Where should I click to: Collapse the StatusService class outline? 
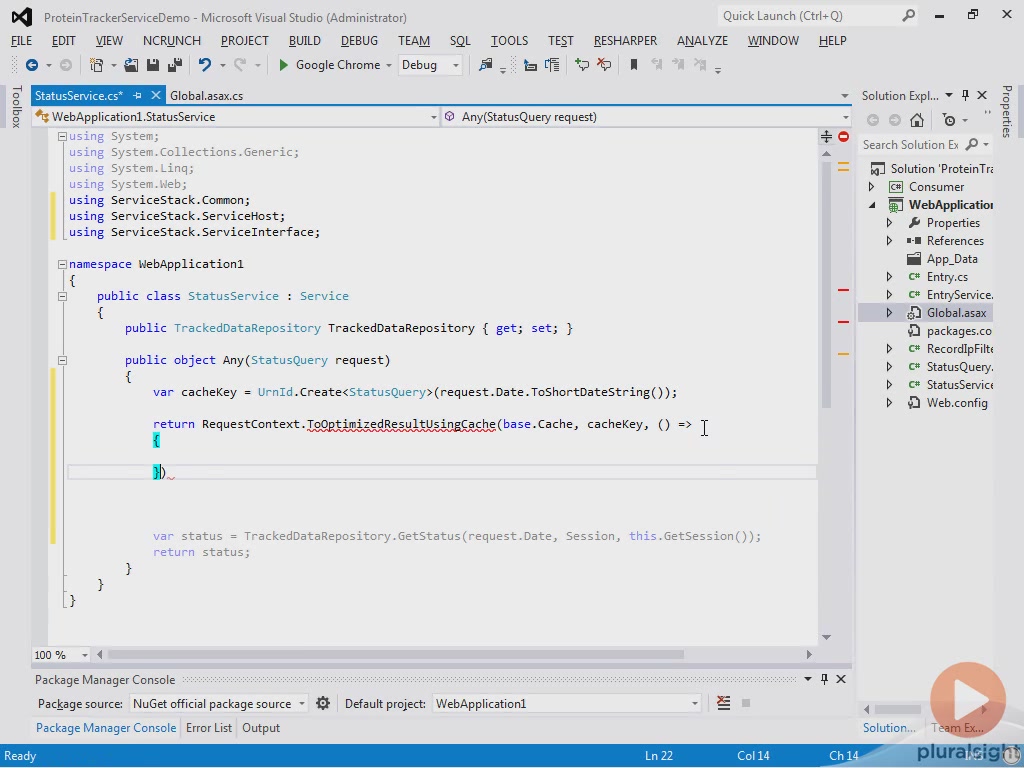click(62, 296)
